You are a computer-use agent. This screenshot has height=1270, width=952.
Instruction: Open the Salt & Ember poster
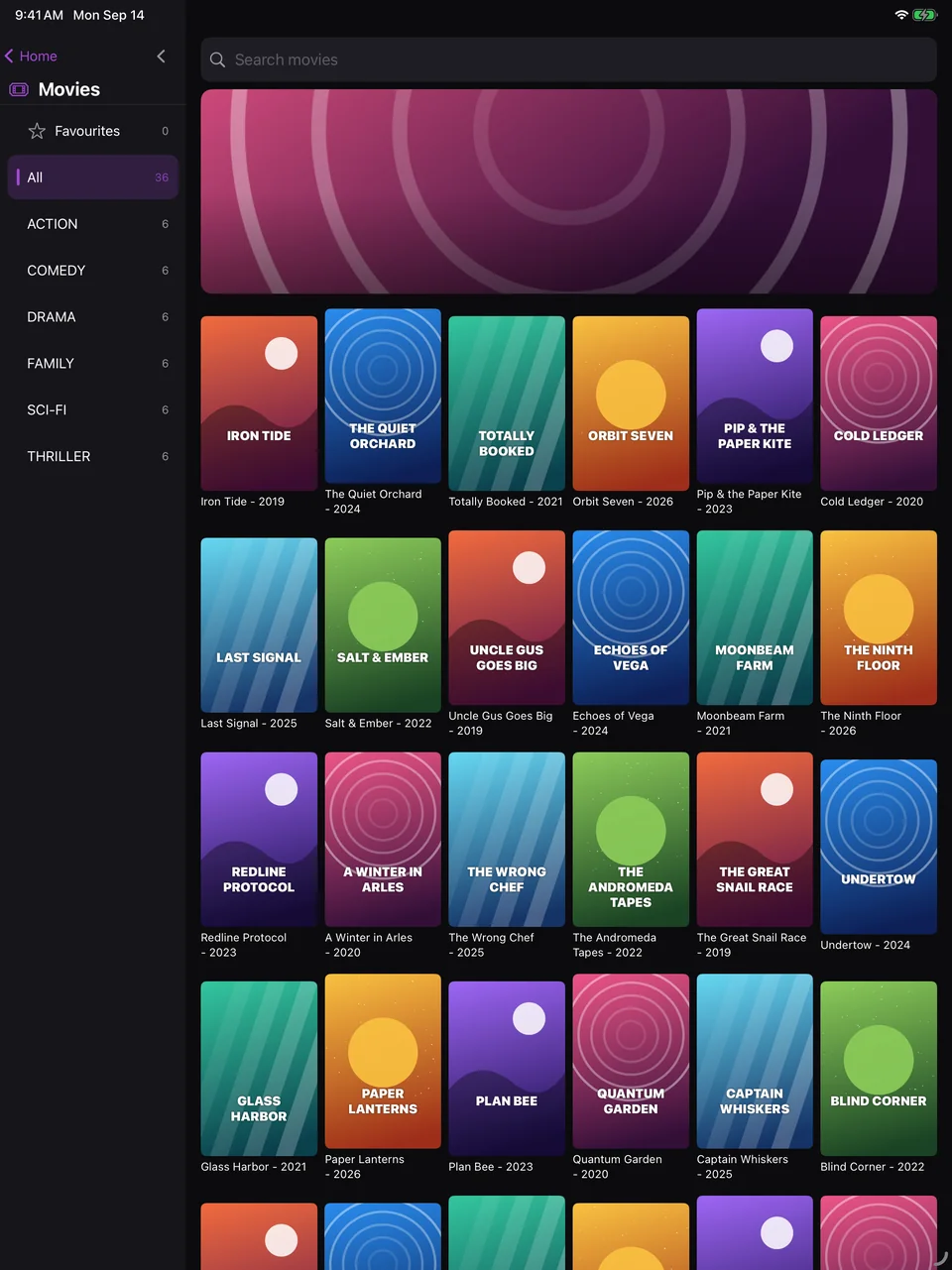click(x=383, y=626)
